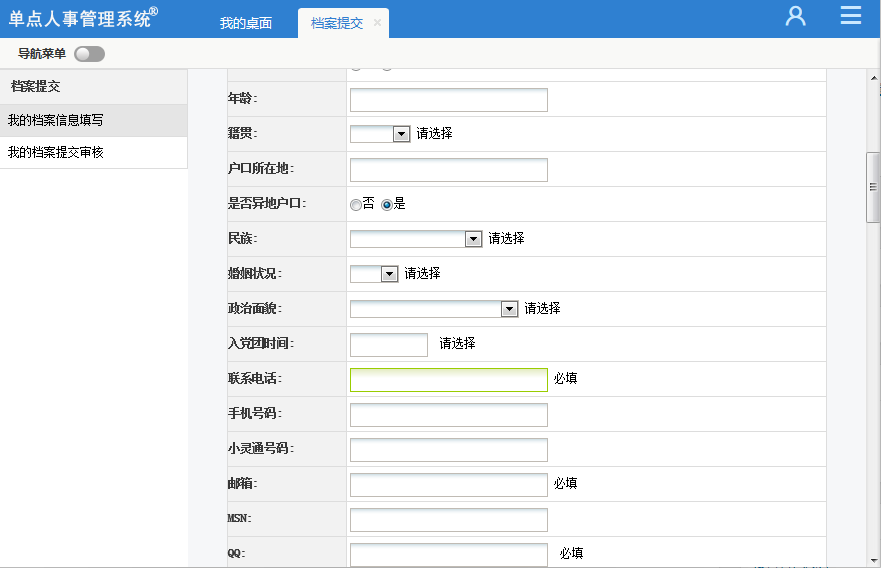This screenshot has height=568, width=881.
Task: Open 我的档案信息填写 in sidebar
Action: pos(93,120)
